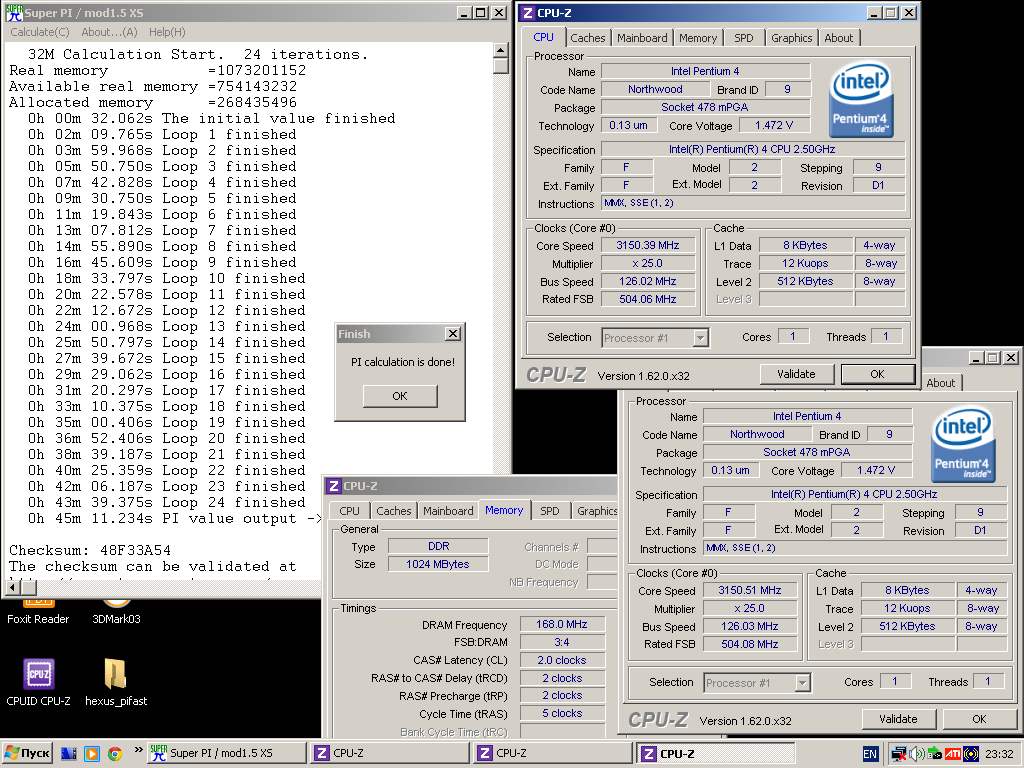This screenshot has height=768, width=1024.
Task: Select the Mainboard tab in top CPU-Z
Action: tap(643, 38)
